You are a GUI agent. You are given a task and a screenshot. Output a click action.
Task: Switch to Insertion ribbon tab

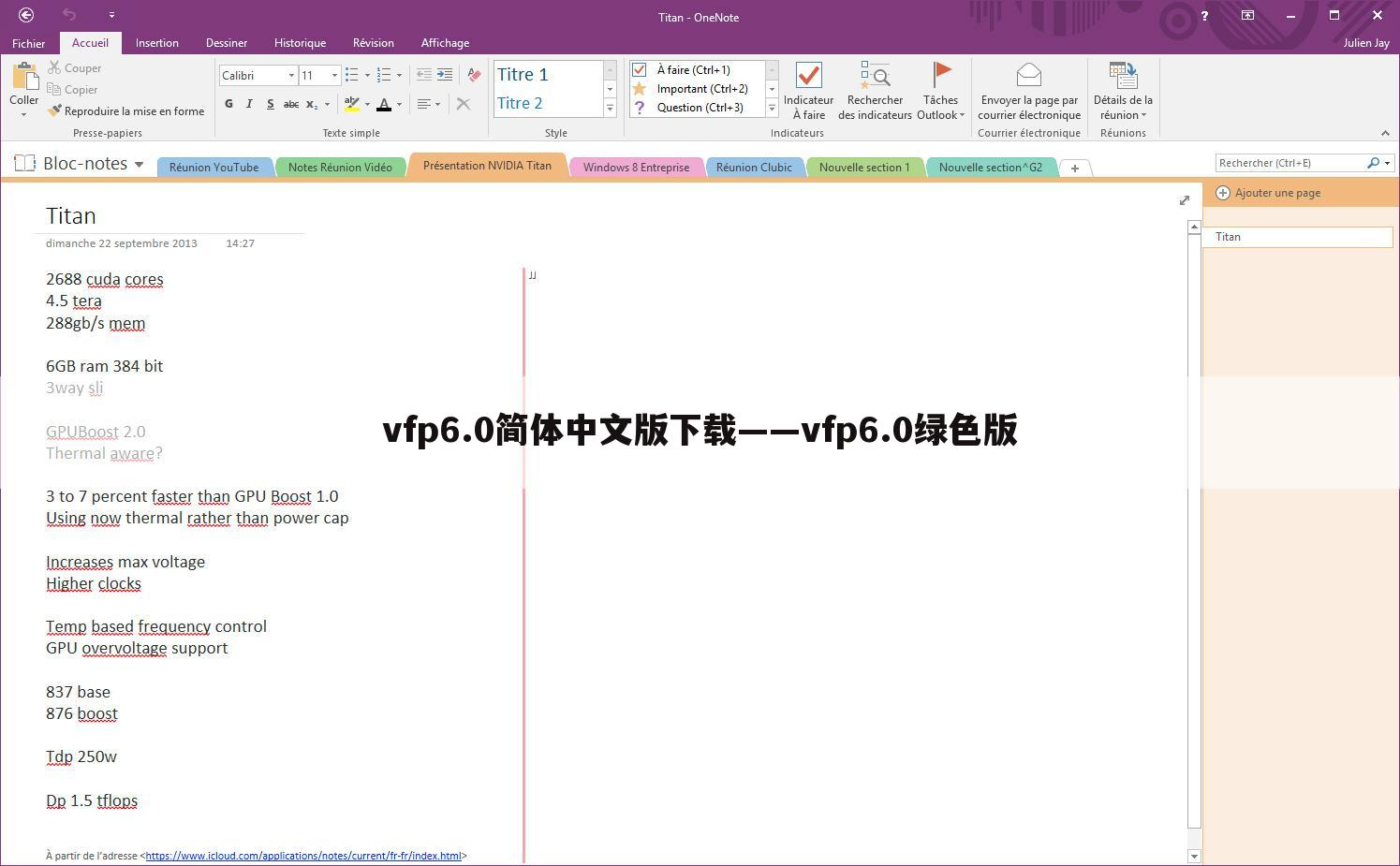156,43
